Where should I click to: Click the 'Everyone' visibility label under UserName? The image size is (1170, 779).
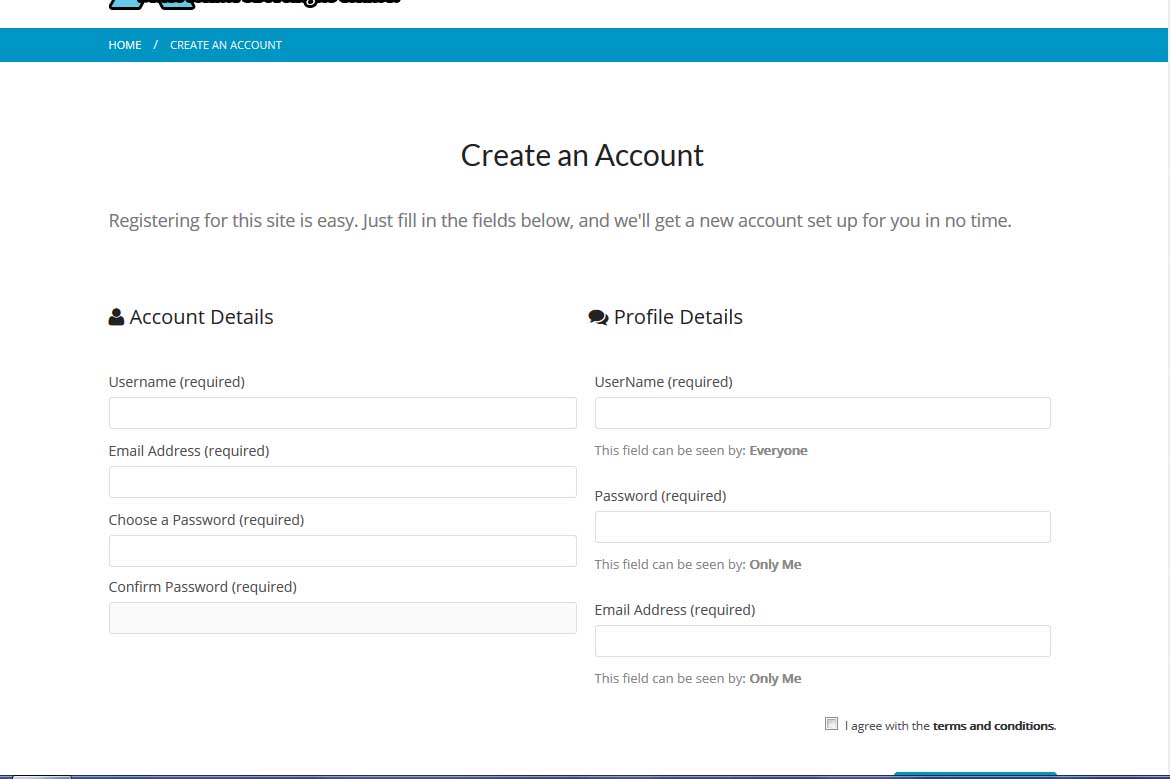[x=778, y=451]
